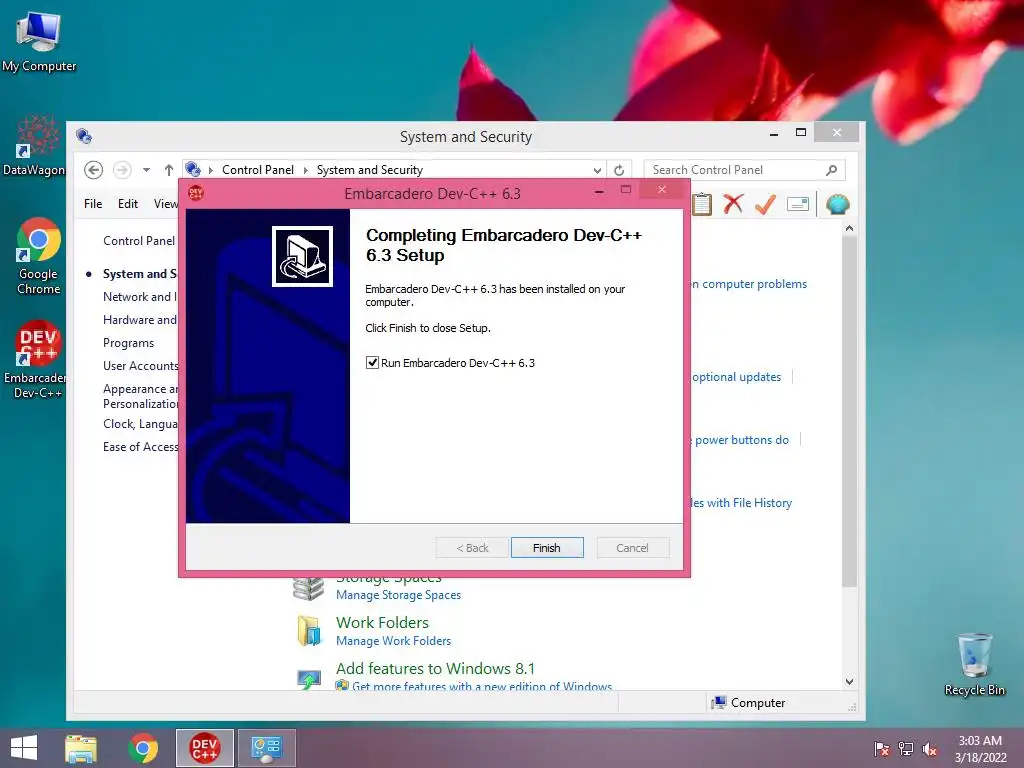
Task: Click the muted volume tray icon
Action: (x=930, y=749)
